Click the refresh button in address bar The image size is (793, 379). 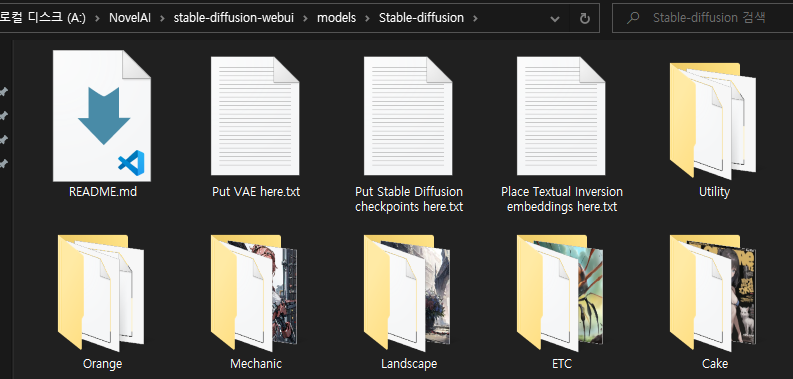click(x=585, y=18)
